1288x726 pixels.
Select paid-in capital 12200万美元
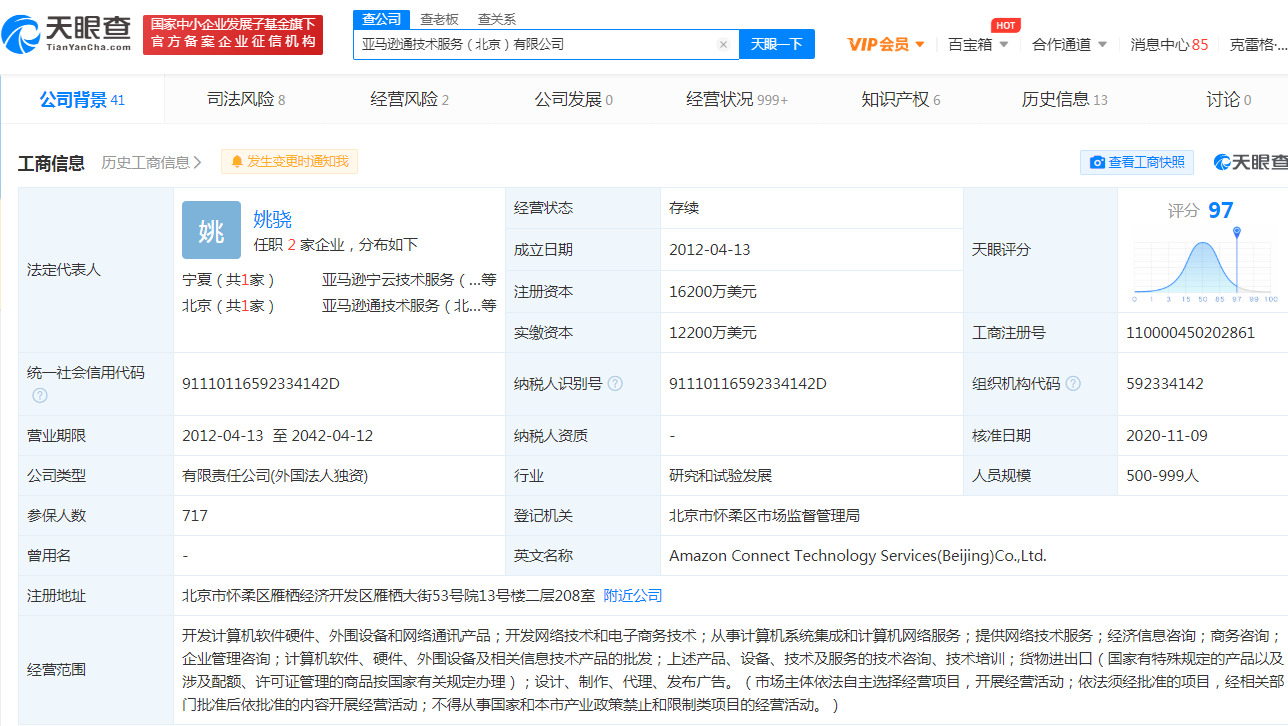pos(713,332)
